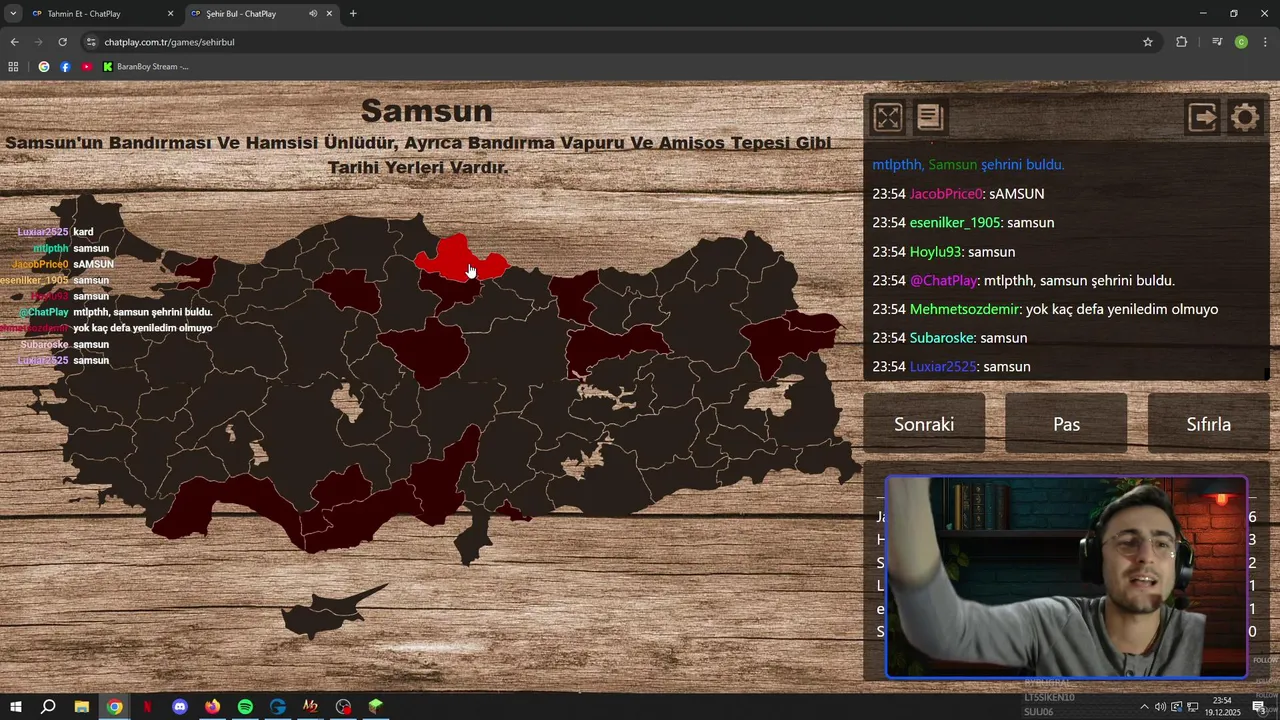
Task: Reload the current page
Action: [62, 42]
